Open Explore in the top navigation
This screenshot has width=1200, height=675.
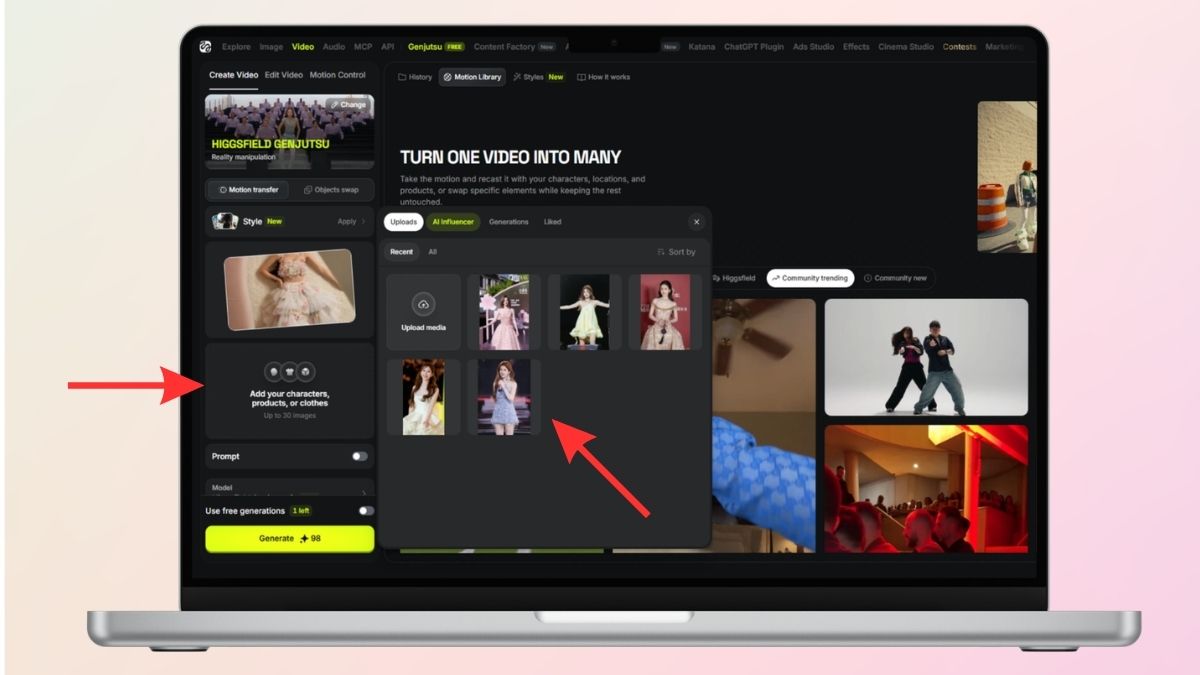pos(237,46)
